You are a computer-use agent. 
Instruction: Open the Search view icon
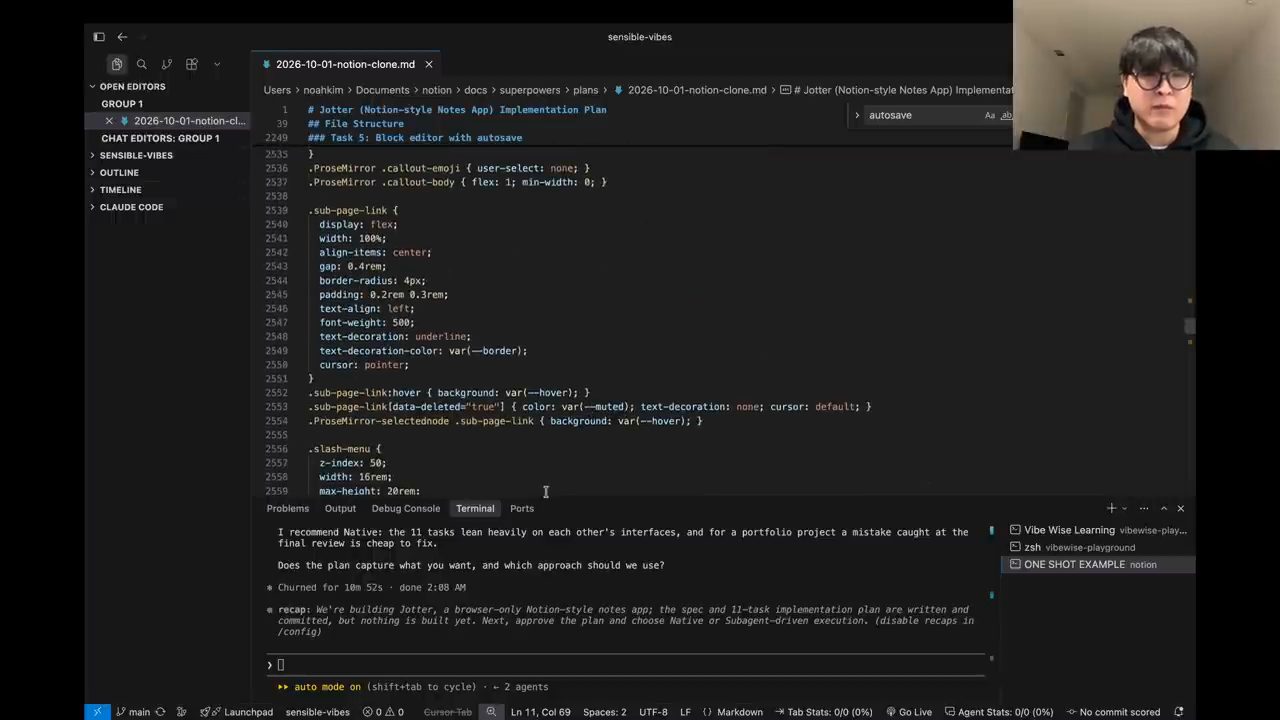pos(142,64)
